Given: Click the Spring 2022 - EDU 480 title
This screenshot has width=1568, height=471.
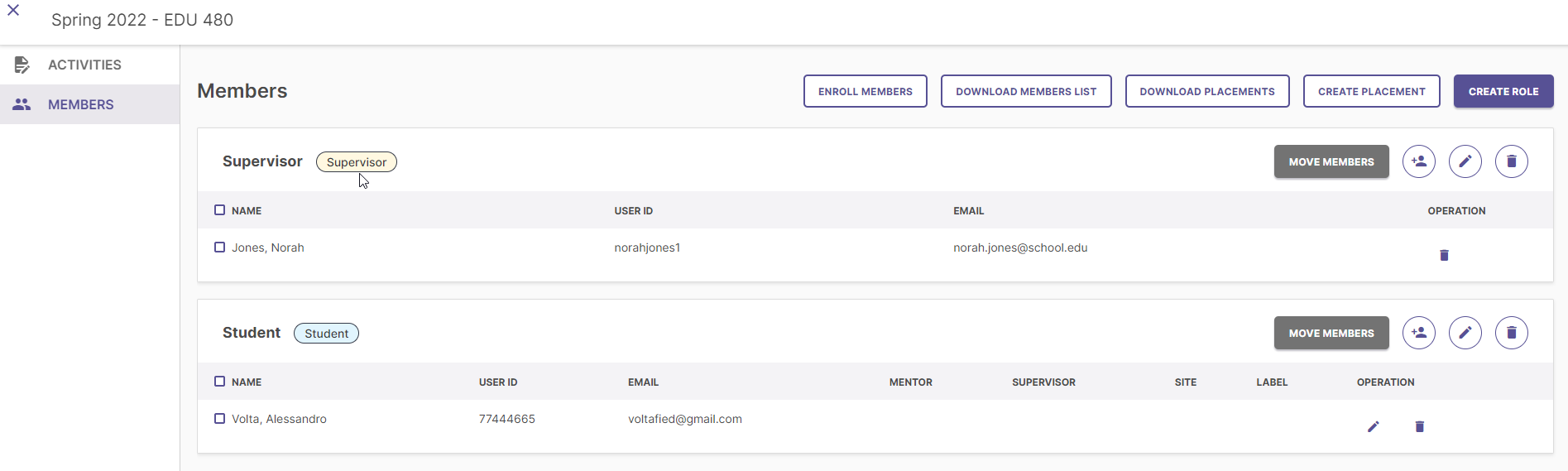Looking at the screenshot, I should 142,20.
